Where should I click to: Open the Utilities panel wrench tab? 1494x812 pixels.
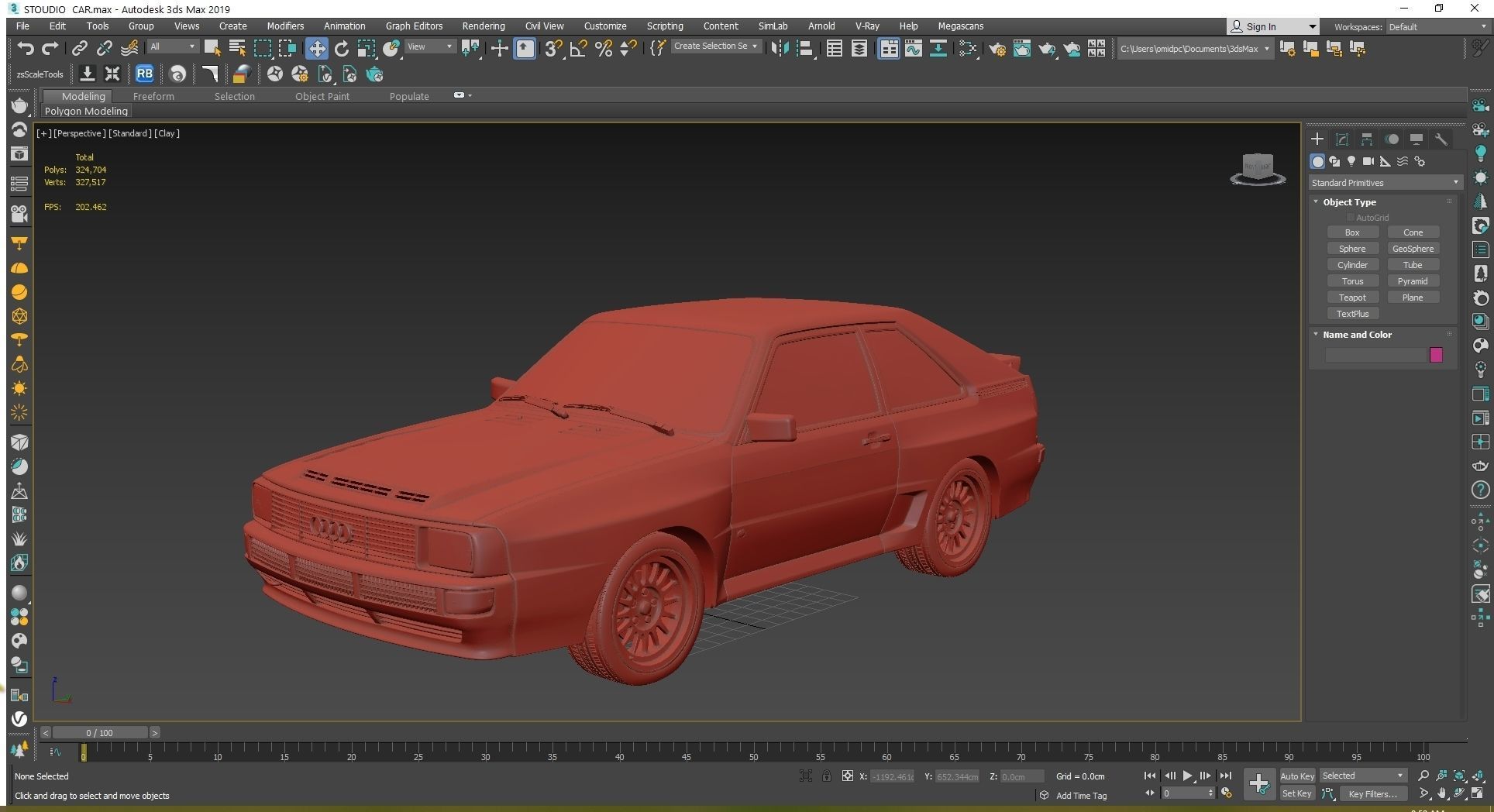point(1441,139)
